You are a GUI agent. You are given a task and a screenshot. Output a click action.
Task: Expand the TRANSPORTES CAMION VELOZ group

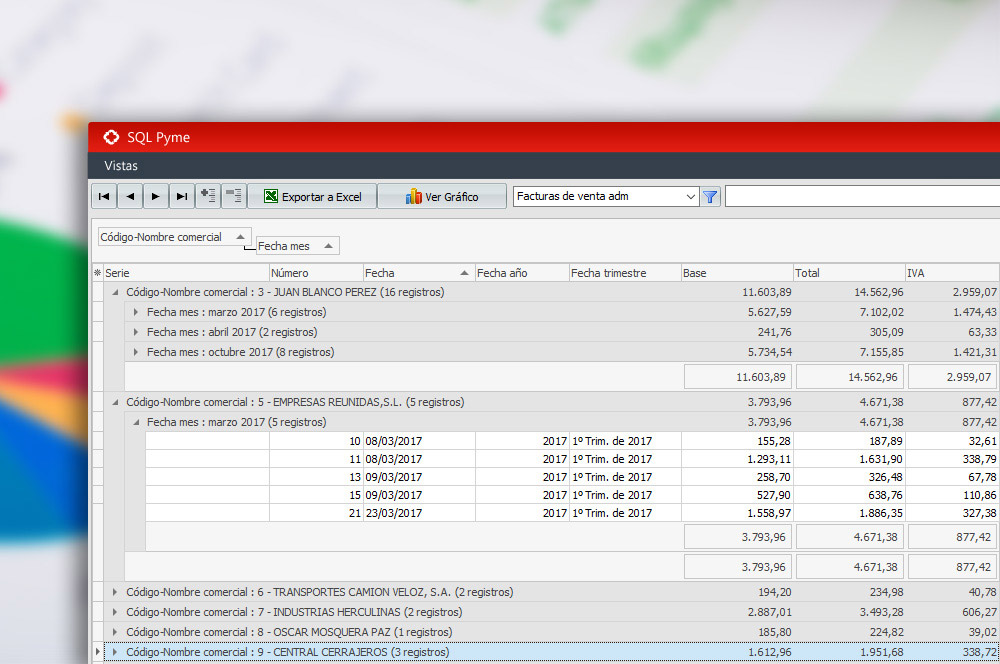pos(115,592)
